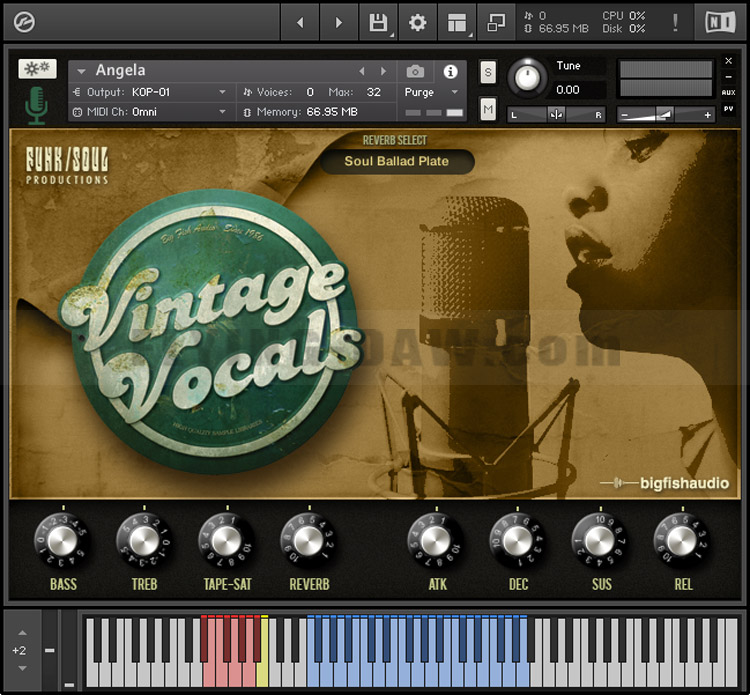Click the volume plus button
The height and width of the screenshot is (695, 750).
707,115
